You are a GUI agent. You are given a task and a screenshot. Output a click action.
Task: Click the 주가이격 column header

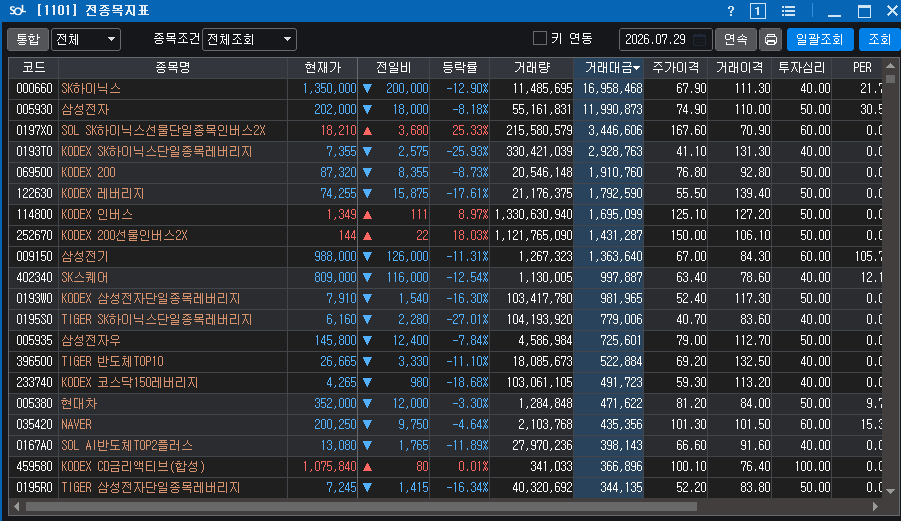click(676, 68)
